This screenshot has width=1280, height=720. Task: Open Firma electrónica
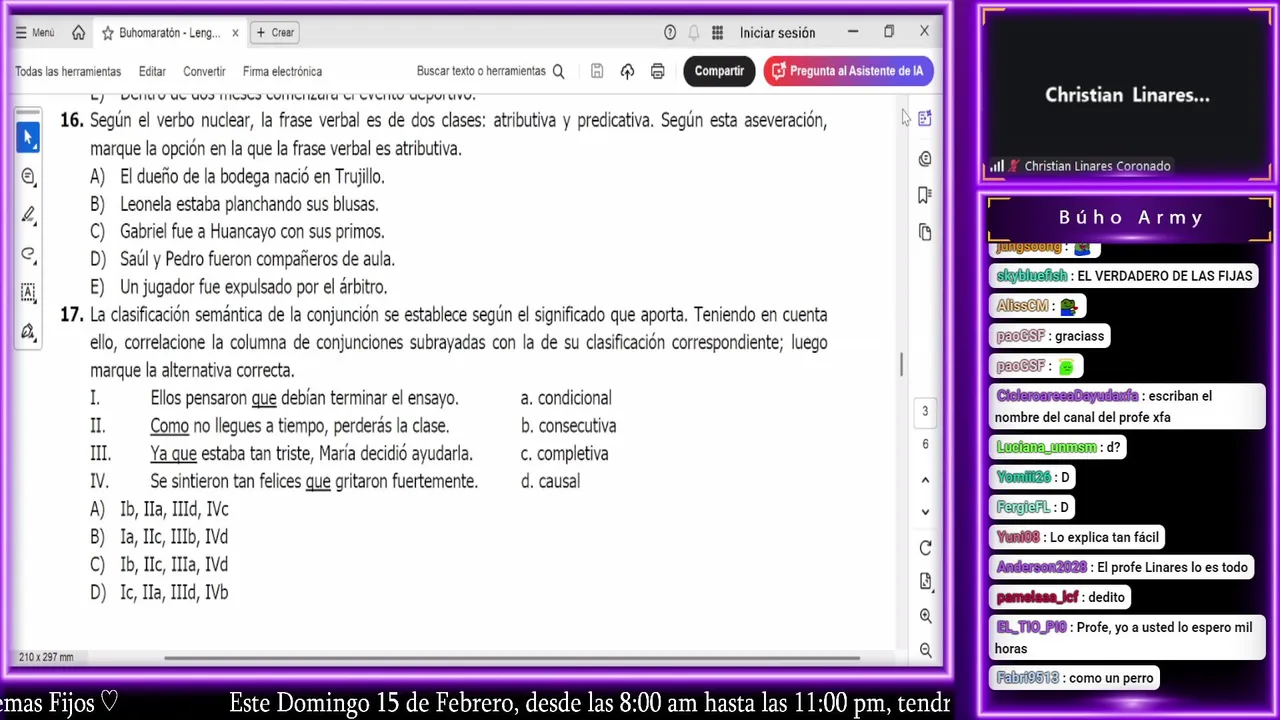(282, 71)
